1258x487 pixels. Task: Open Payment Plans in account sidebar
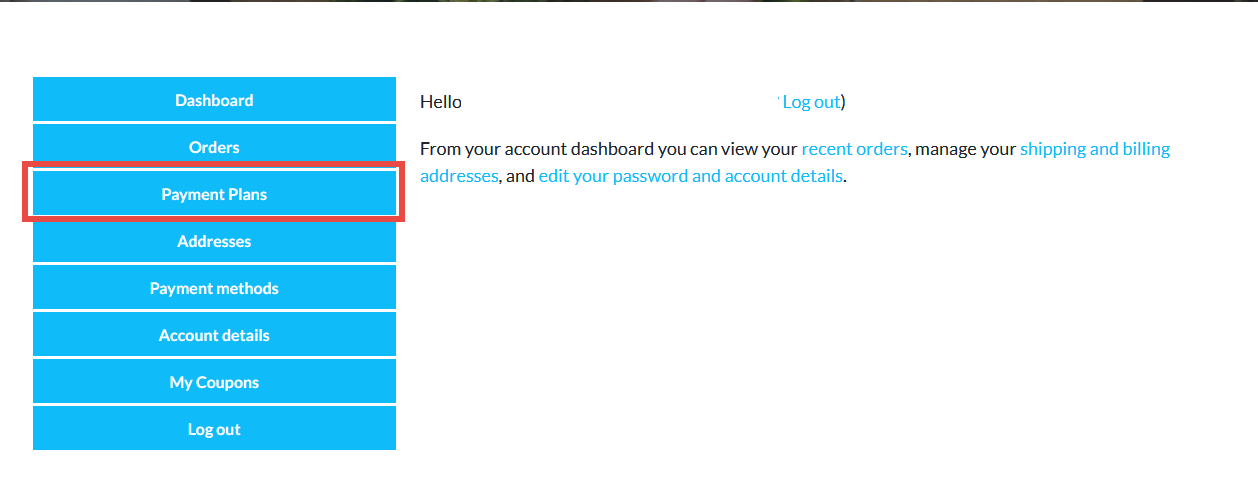(x=214, y=194)
